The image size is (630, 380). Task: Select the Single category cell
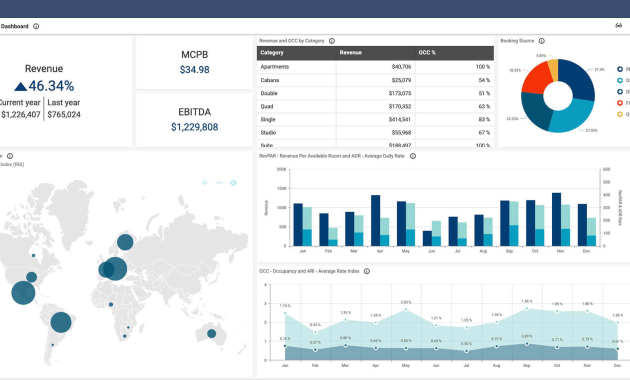[x=296, y=120]
